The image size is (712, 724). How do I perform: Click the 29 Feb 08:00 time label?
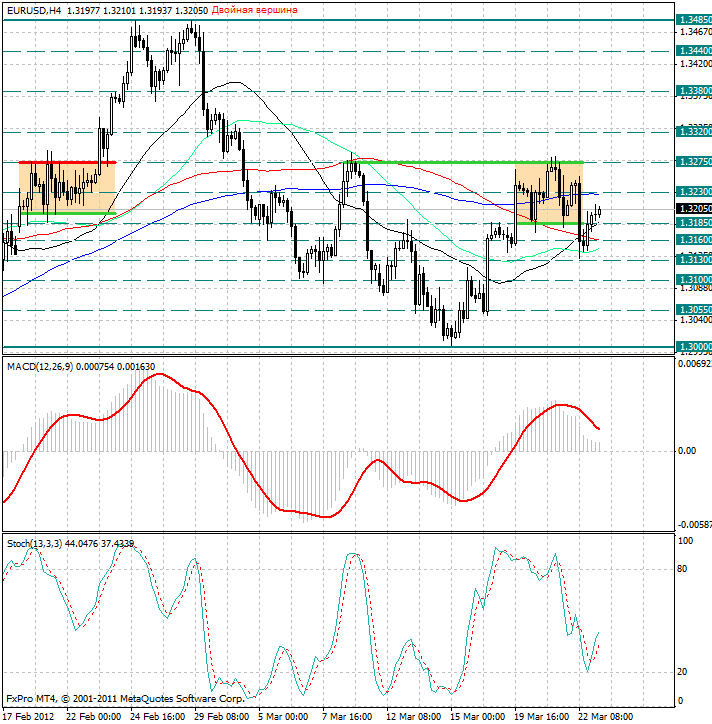click(222, 717)
